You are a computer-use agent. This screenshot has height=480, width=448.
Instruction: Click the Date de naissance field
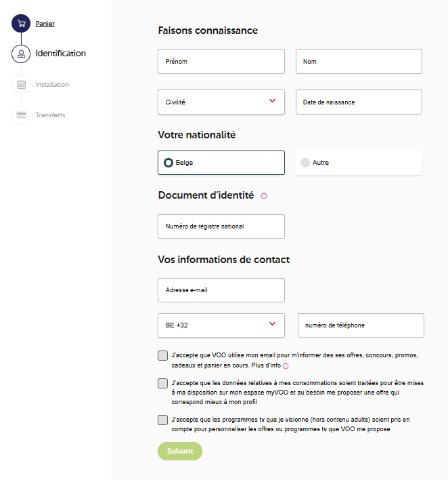pyautogui.click(x=359, y=102)
